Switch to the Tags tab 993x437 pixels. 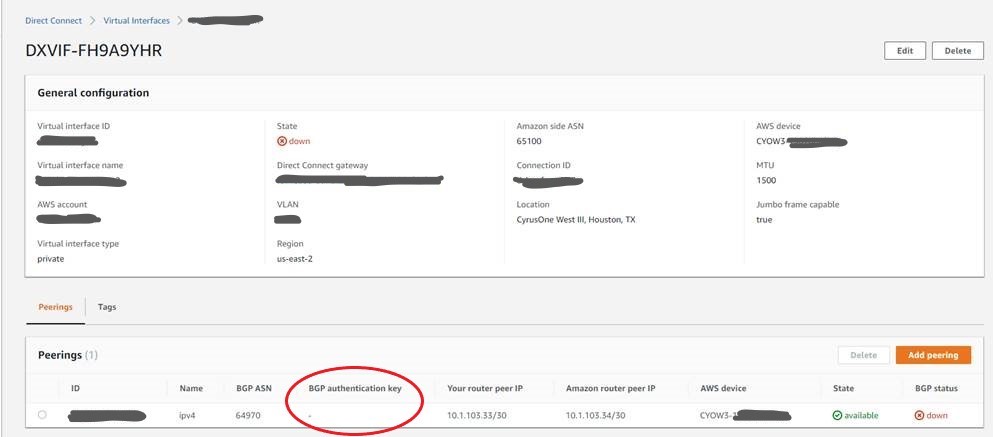[x=107, y=307]
